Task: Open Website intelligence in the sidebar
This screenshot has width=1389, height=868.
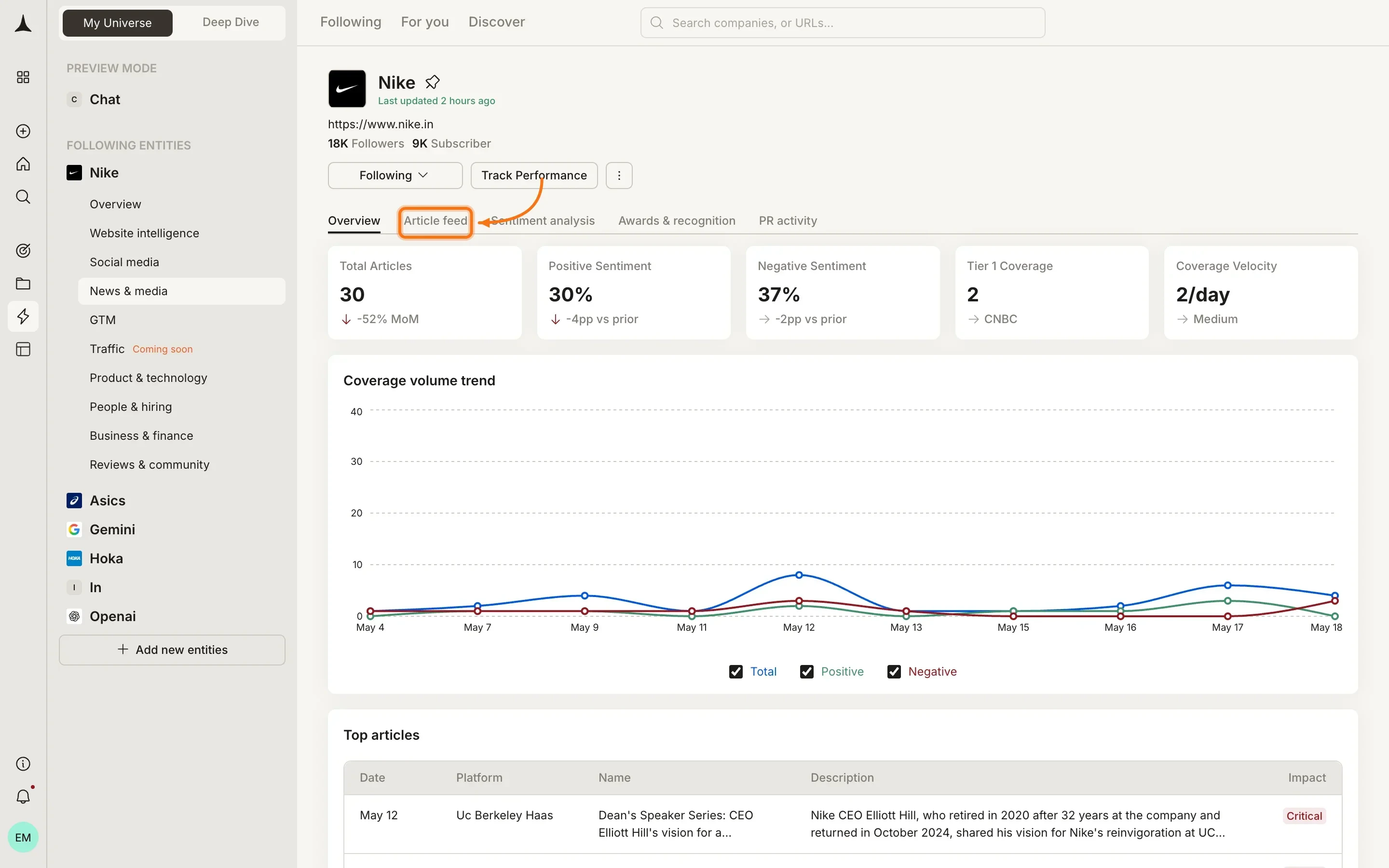Action: [144, 233]
